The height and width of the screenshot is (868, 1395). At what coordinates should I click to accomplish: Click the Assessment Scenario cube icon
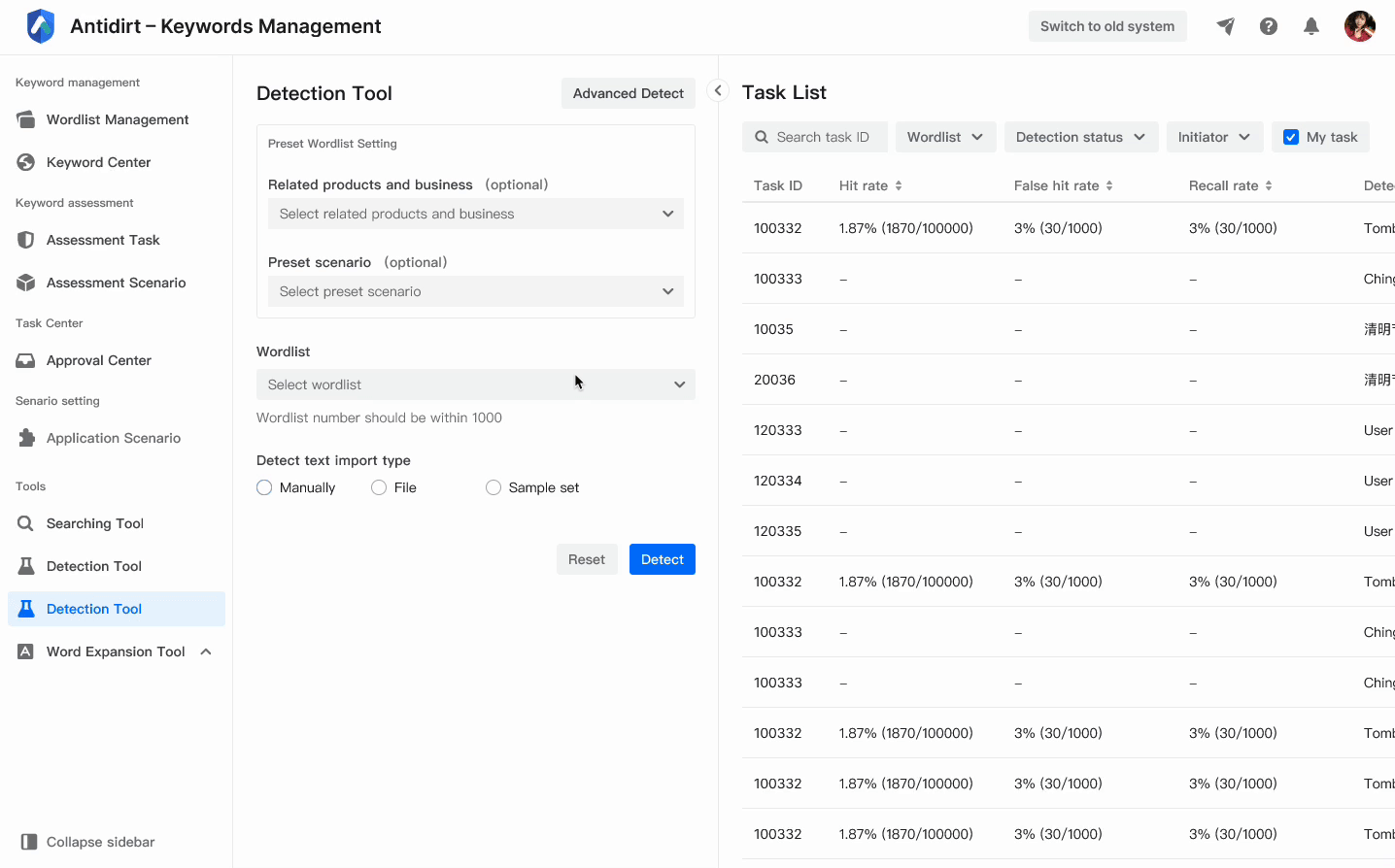click(x=26, y=283)
